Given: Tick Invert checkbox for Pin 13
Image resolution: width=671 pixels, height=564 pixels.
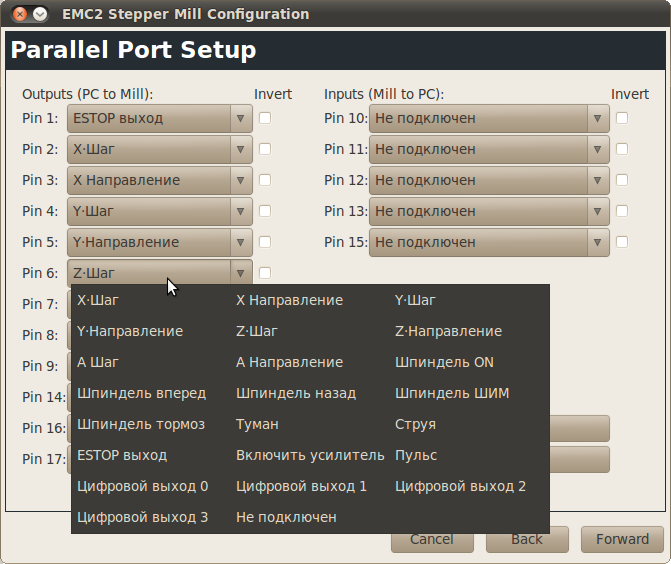Looking at the screenshot, I should coord(622,211).
